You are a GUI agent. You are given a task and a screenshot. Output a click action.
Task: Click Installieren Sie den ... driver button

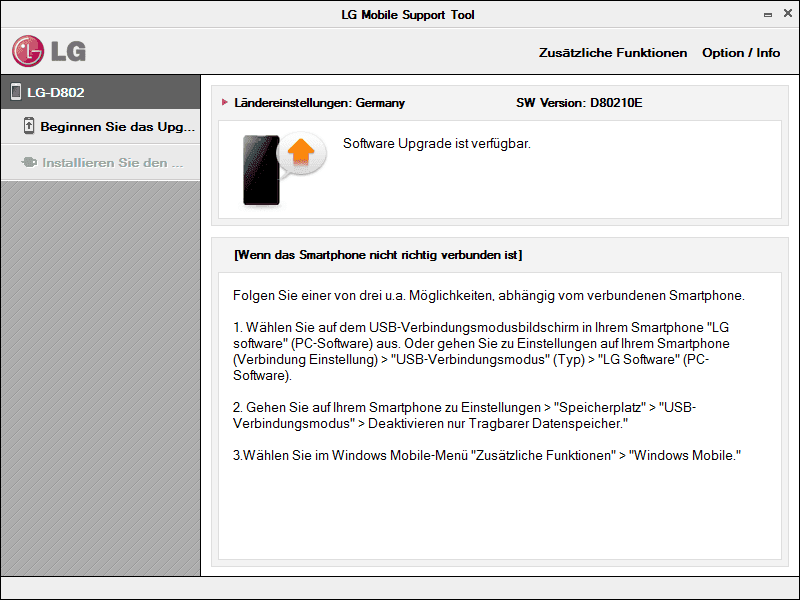(x=101, y=163)
